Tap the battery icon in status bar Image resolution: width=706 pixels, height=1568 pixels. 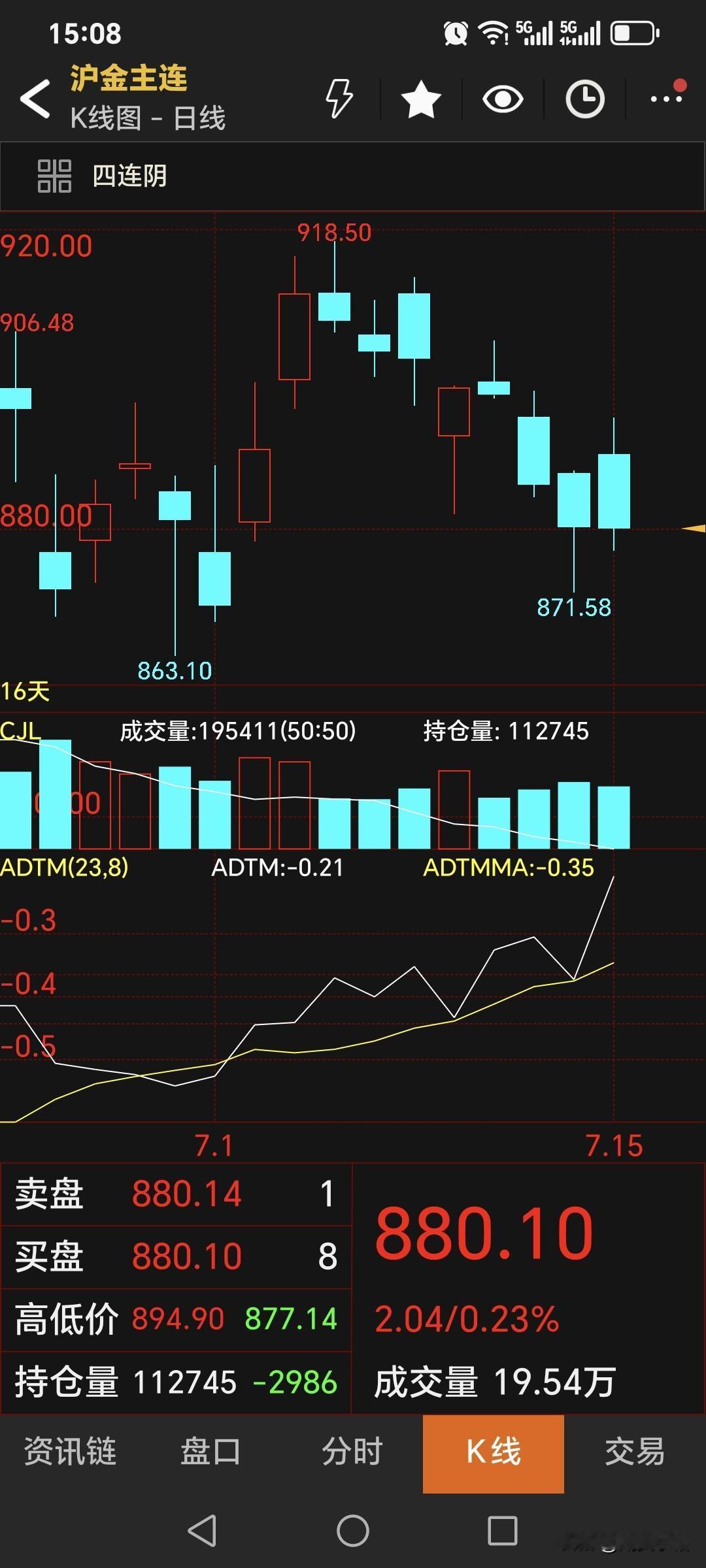635,33
